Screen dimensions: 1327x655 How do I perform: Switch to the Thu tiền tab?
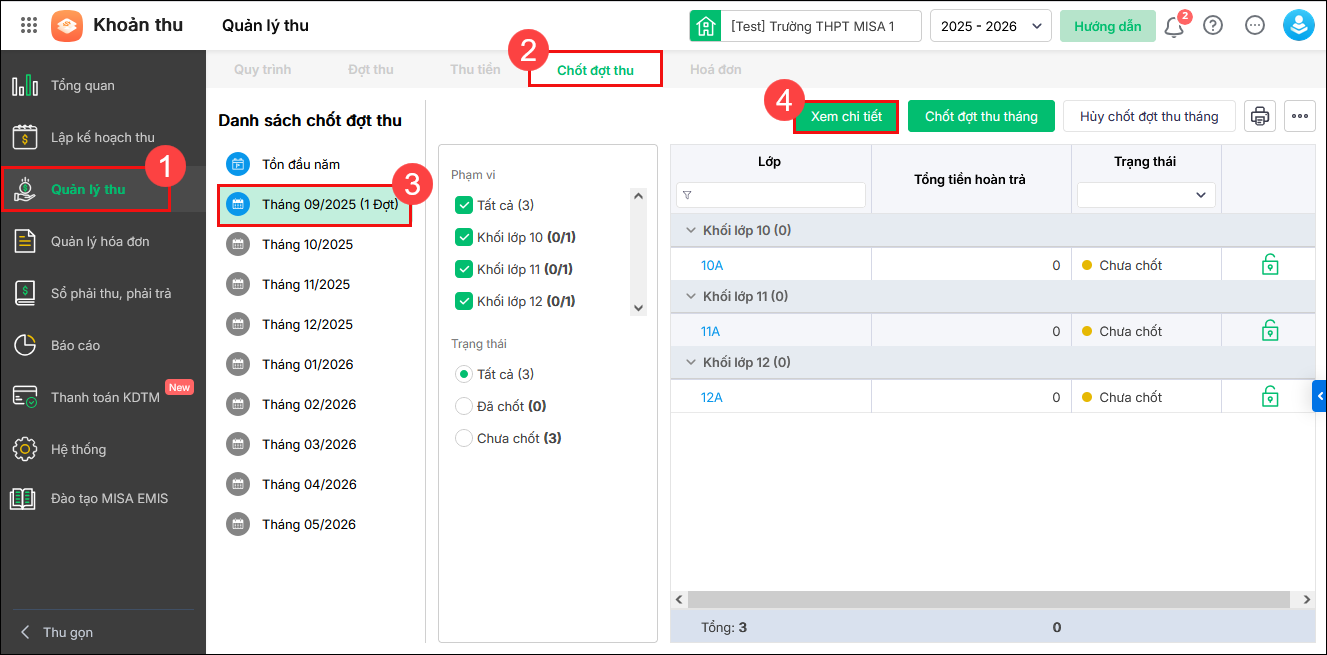tap(475, 70)
